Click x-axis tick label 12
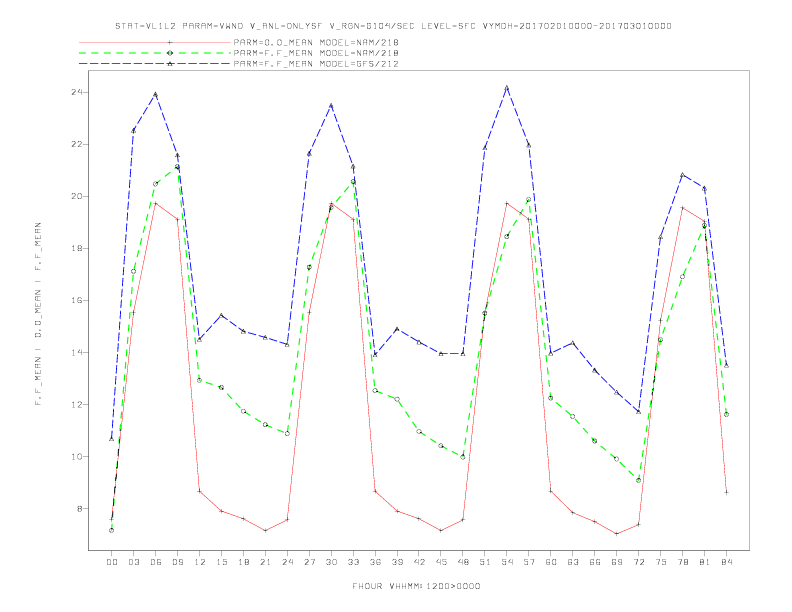Screen dimensions: 792x612 click(200, 562)
